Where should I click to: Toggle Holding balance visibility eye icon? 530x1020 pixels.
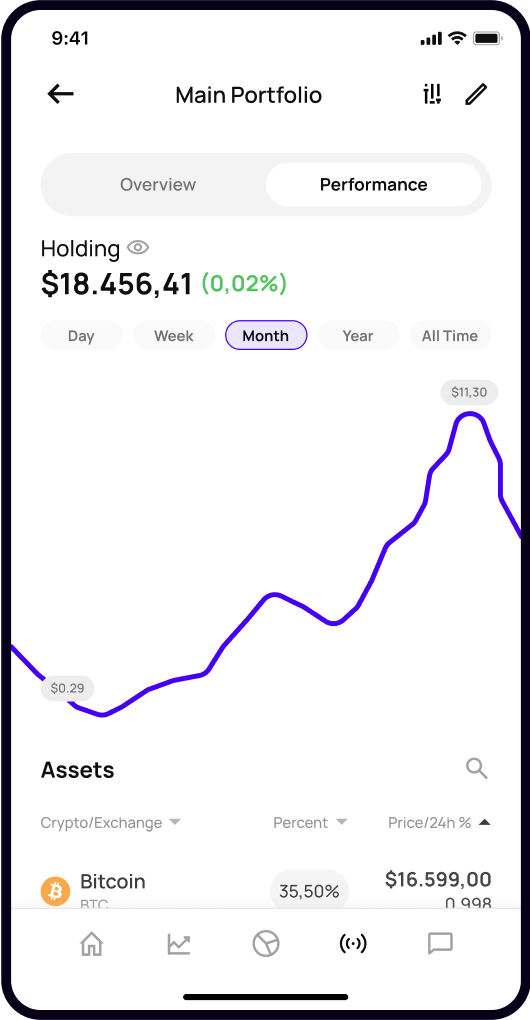pyautogui.click(x=138, y=248)
